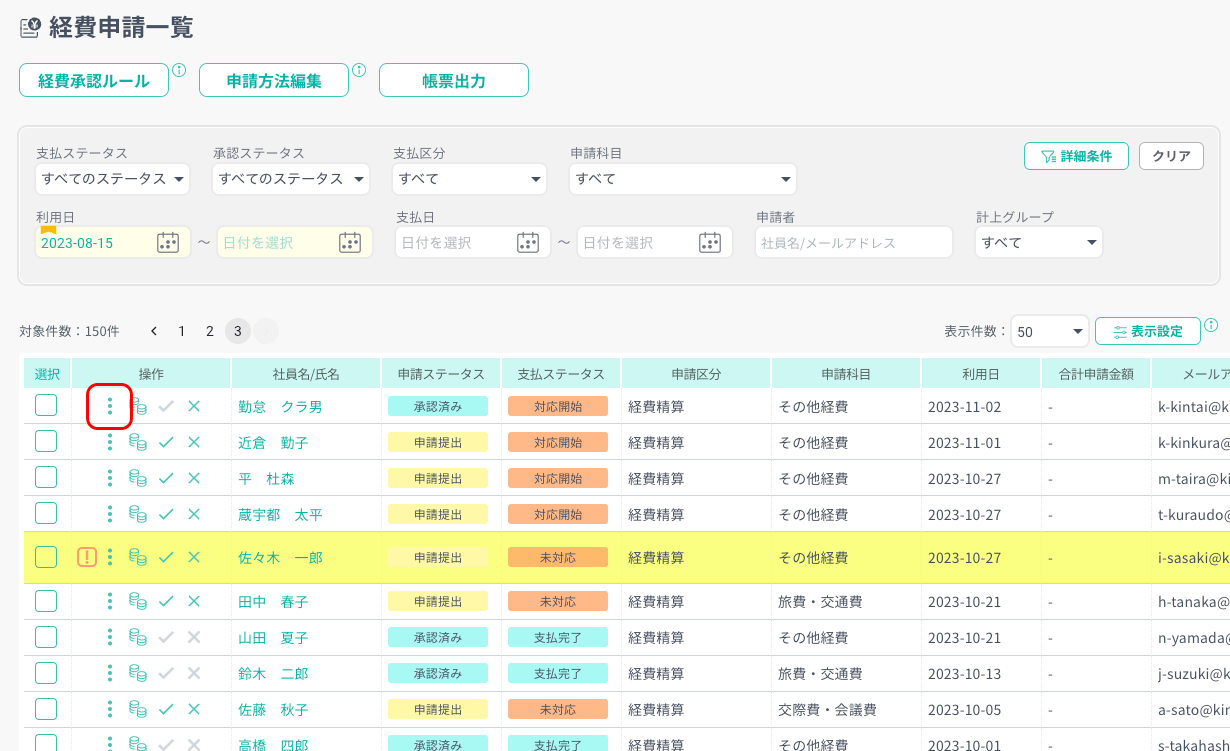Screen dimensions: 1230x751
Task: Go to page 2
Action: 210,331
